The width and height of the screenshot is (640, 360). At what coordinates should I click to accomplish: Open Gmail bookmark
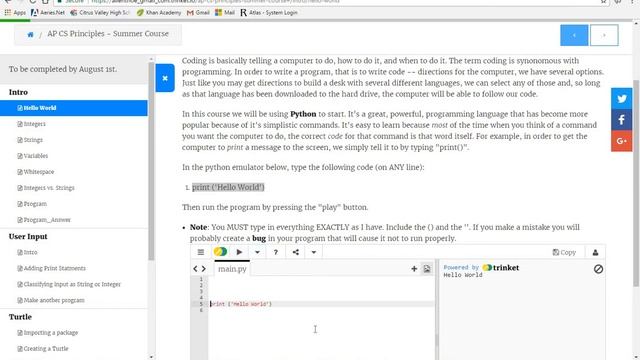(198, 13)
